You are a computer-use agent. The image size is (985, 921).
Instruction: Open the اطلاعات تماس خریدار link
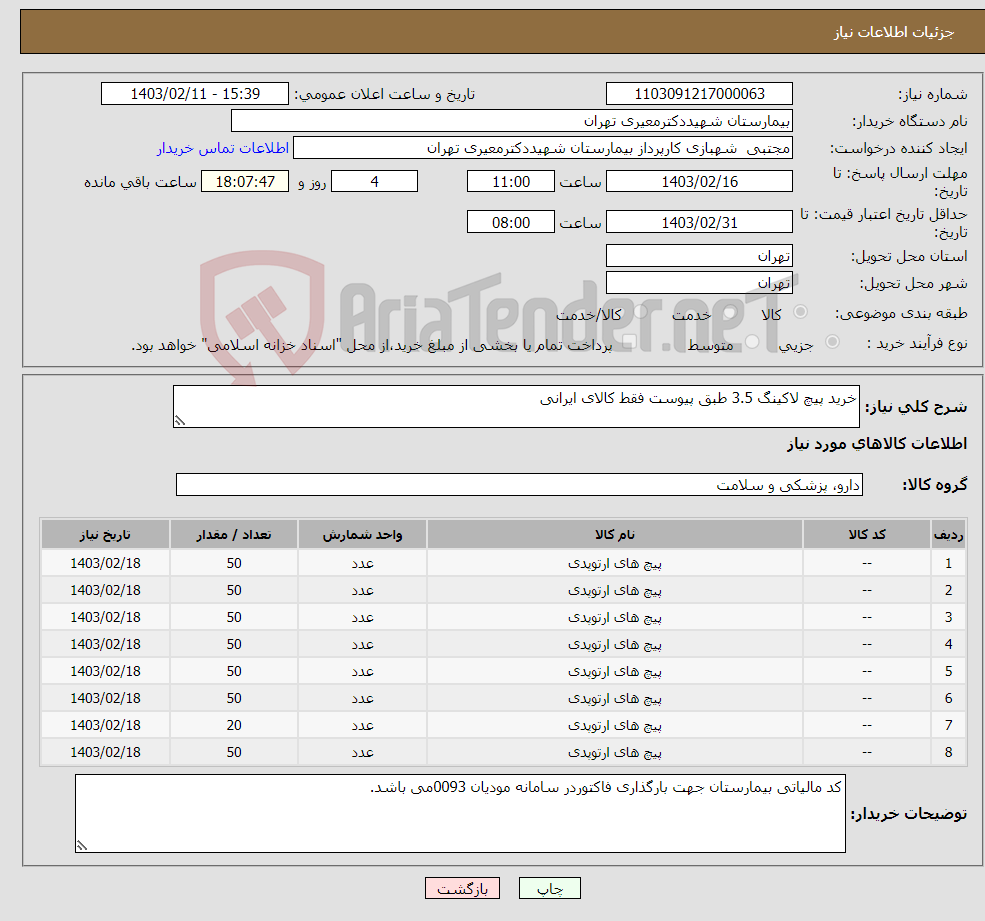(222, 148)
